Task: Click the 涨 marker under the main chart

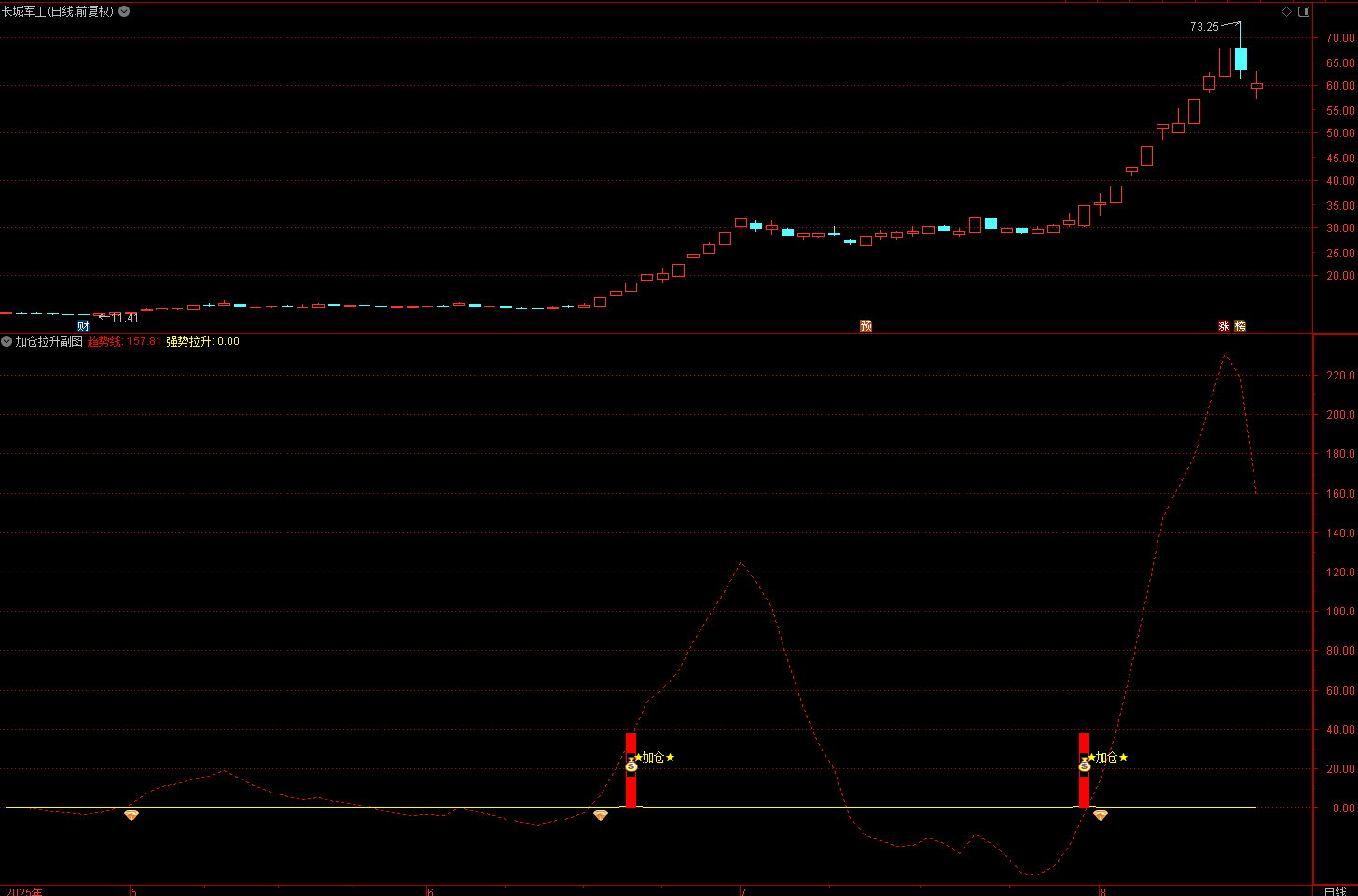Action: 1224,325
